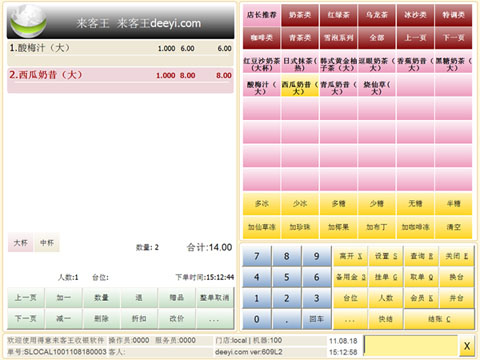Open 查询 R query
The image size is (480, 360).
tap(421, 256)
